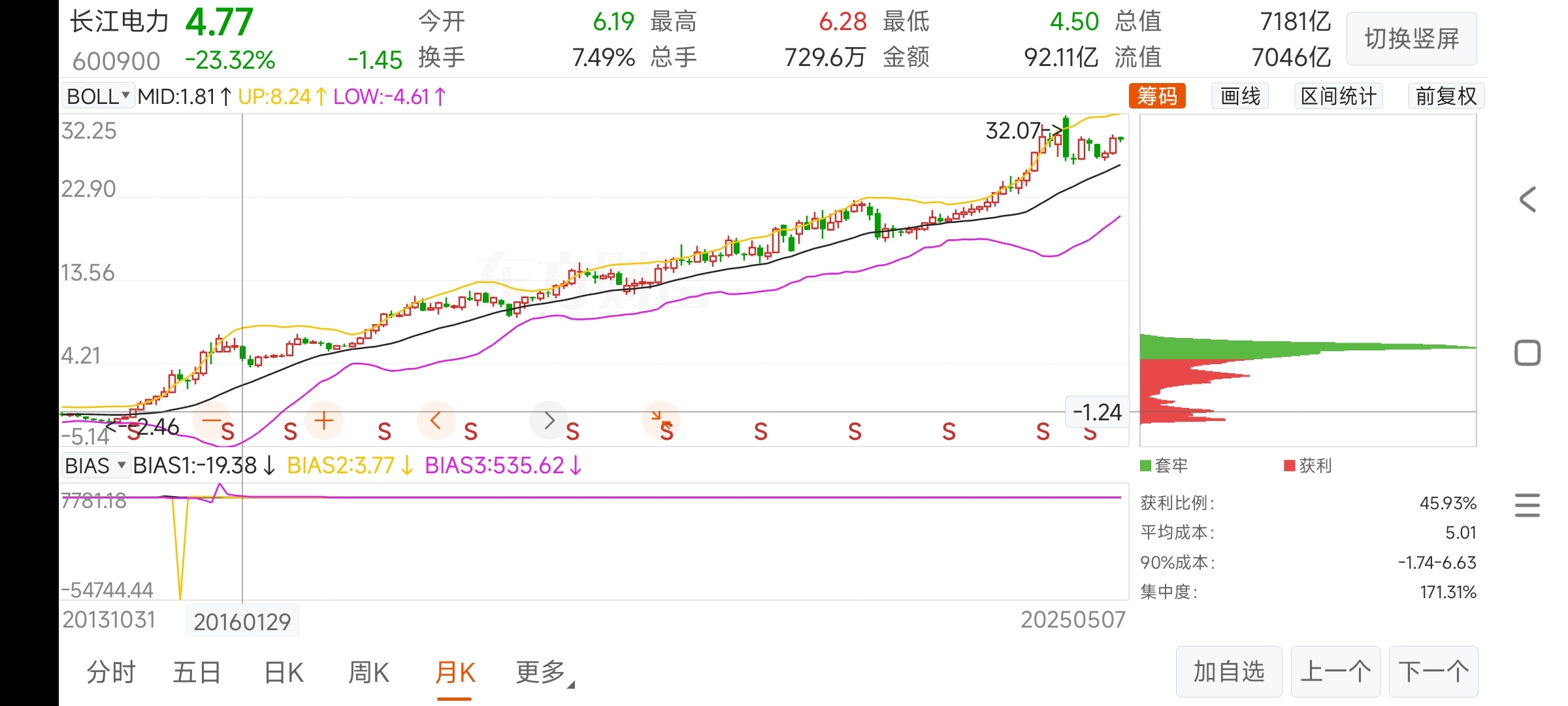The image size is (1568, 706).
Task: Switch to the 日K tab
Action: 284,672
